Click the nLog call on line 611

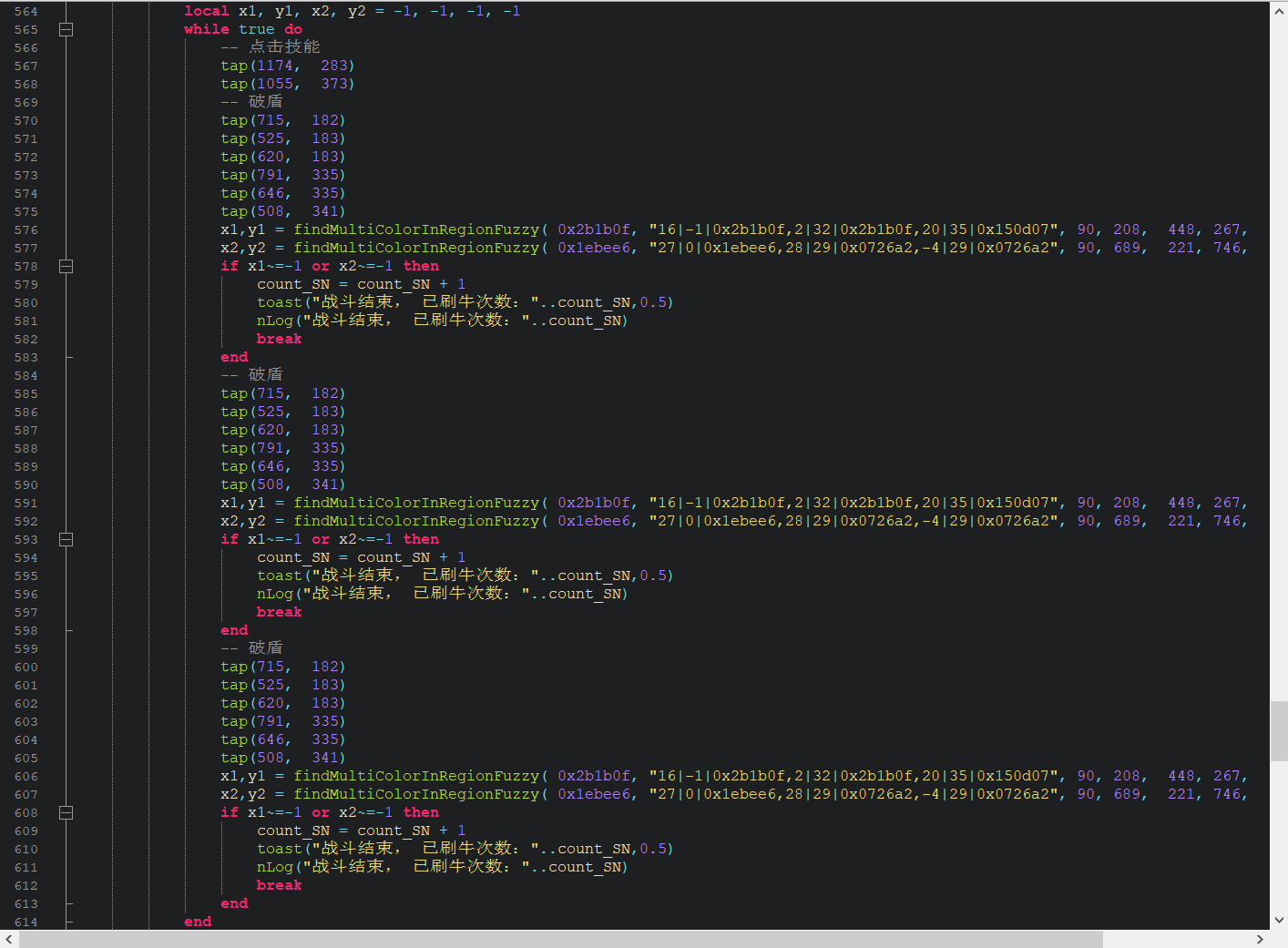click(274, 867)
